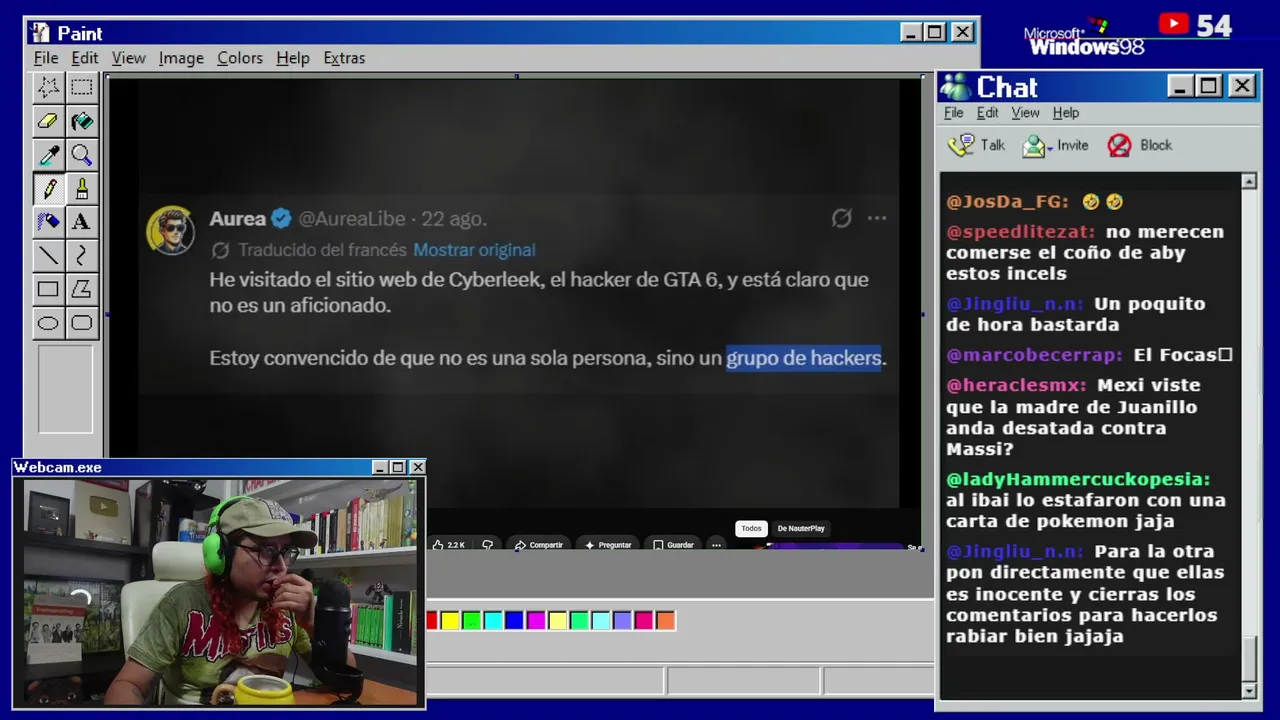This screenshot has height=720, width=1280.
Task: Select the Airbrush spray can tool
Action: [48, 222]
